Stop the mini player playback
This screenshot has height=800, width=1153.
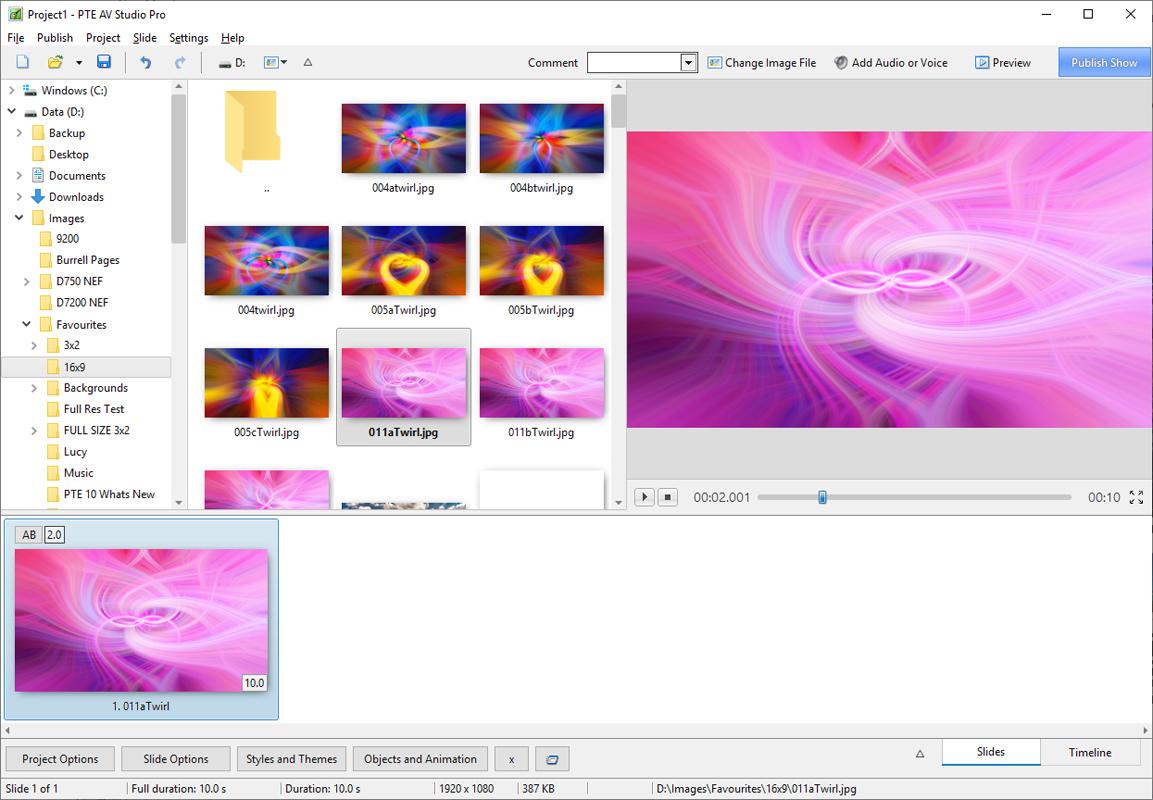point(668,497)
